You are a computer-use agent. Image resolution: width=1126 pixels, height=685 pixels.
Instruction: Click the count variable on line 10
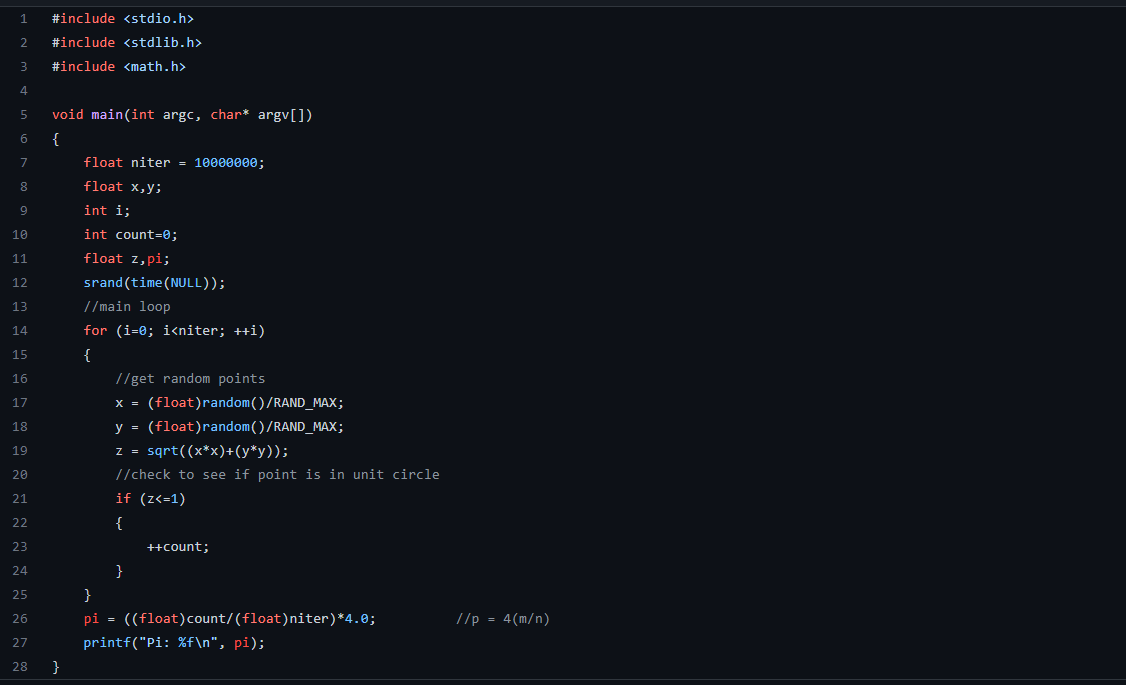tap(134, 234)
